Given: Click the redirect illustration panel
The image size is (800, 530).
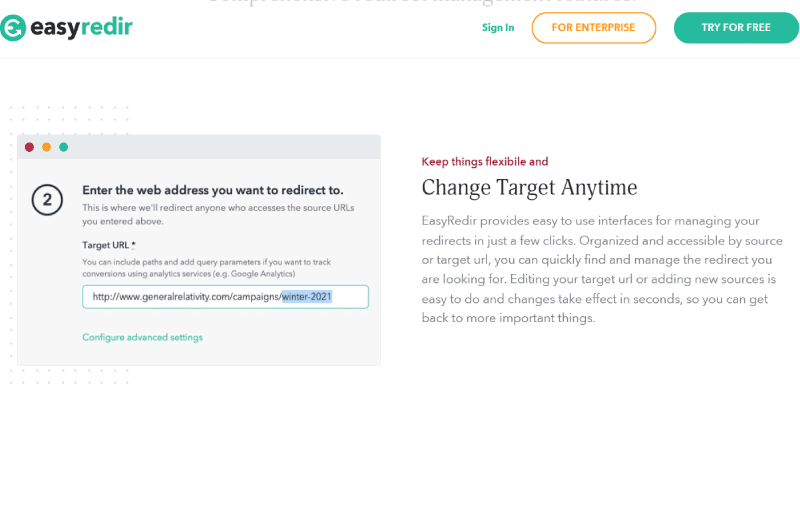Looking at the screenshot, I should 199,250.
